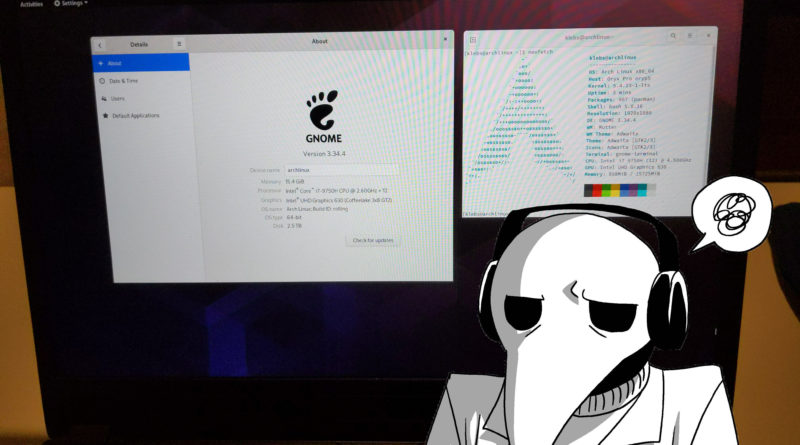The height and width of the screenshot is (445, 800).
Task: Open the Settings app menu arrow in top bar
Action: point(86,3)
